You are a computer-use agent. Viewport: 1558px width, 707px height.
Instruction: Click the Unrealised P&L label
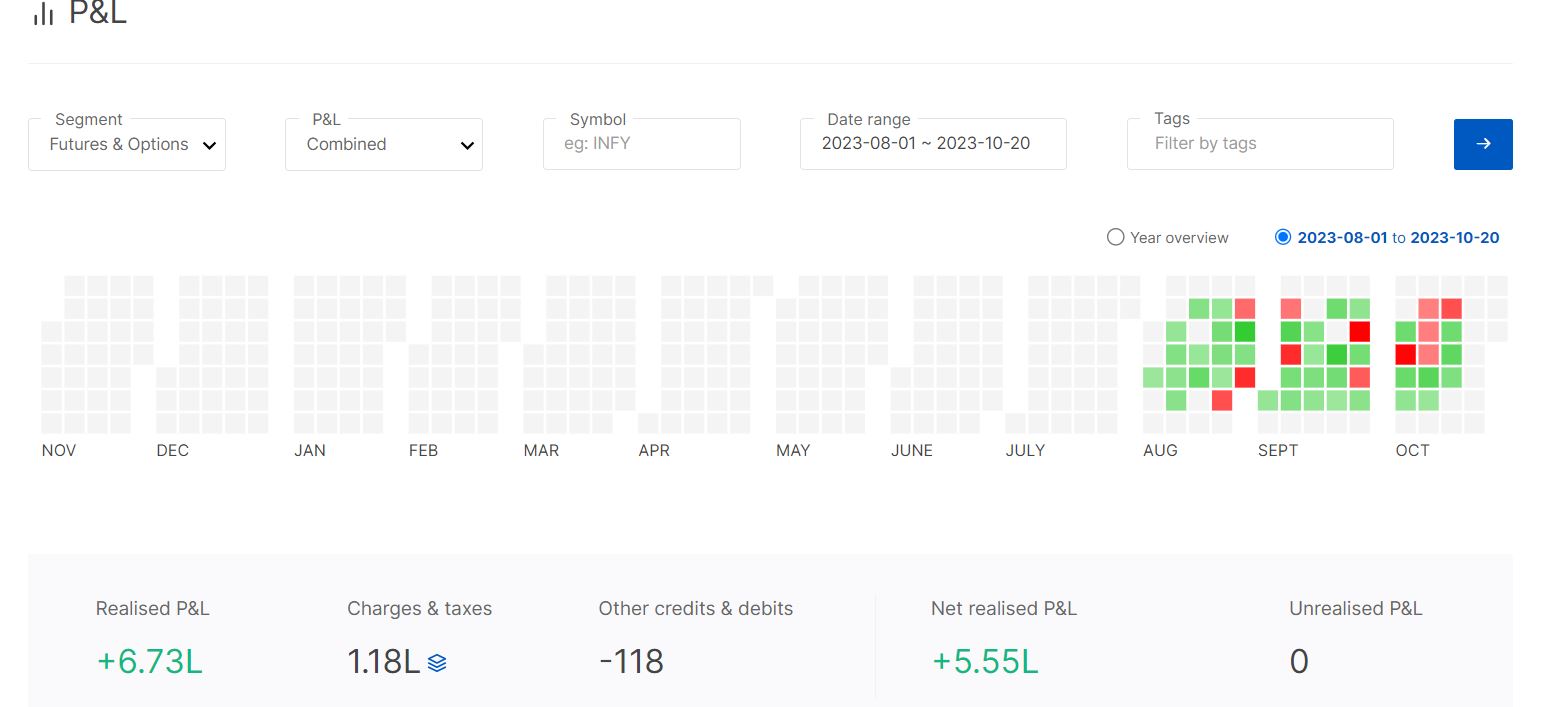(x=1356, y=609)
